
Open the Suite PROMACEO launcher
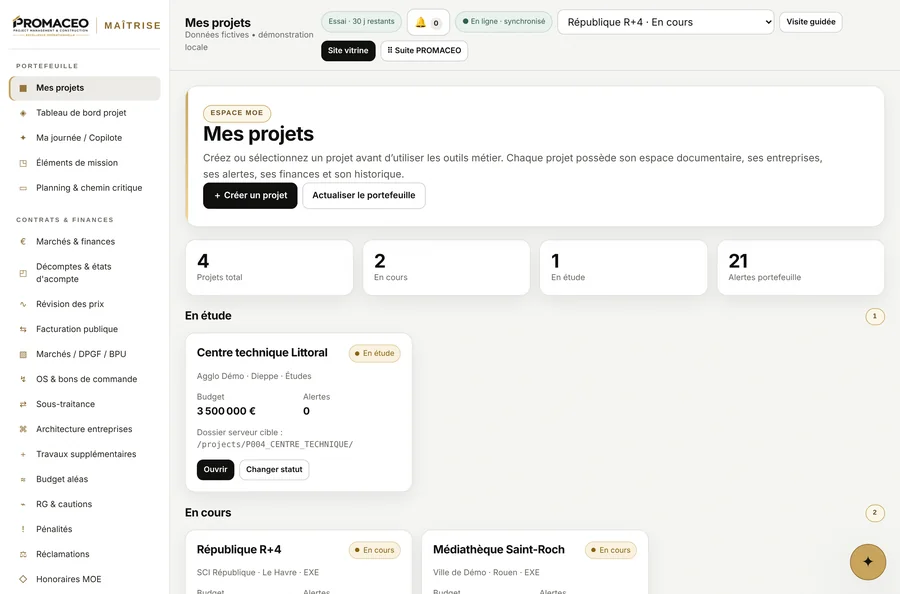pyautogui.click(x=424, y=51)
